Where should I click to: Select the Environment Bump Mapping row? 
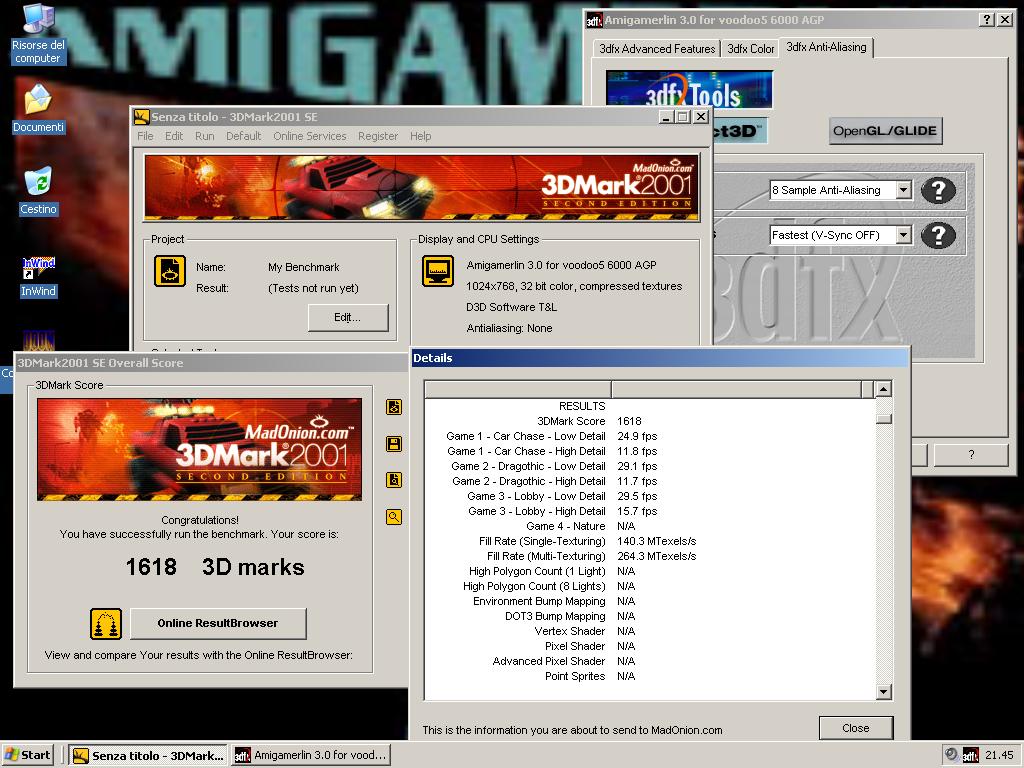[x=650, y=601]
